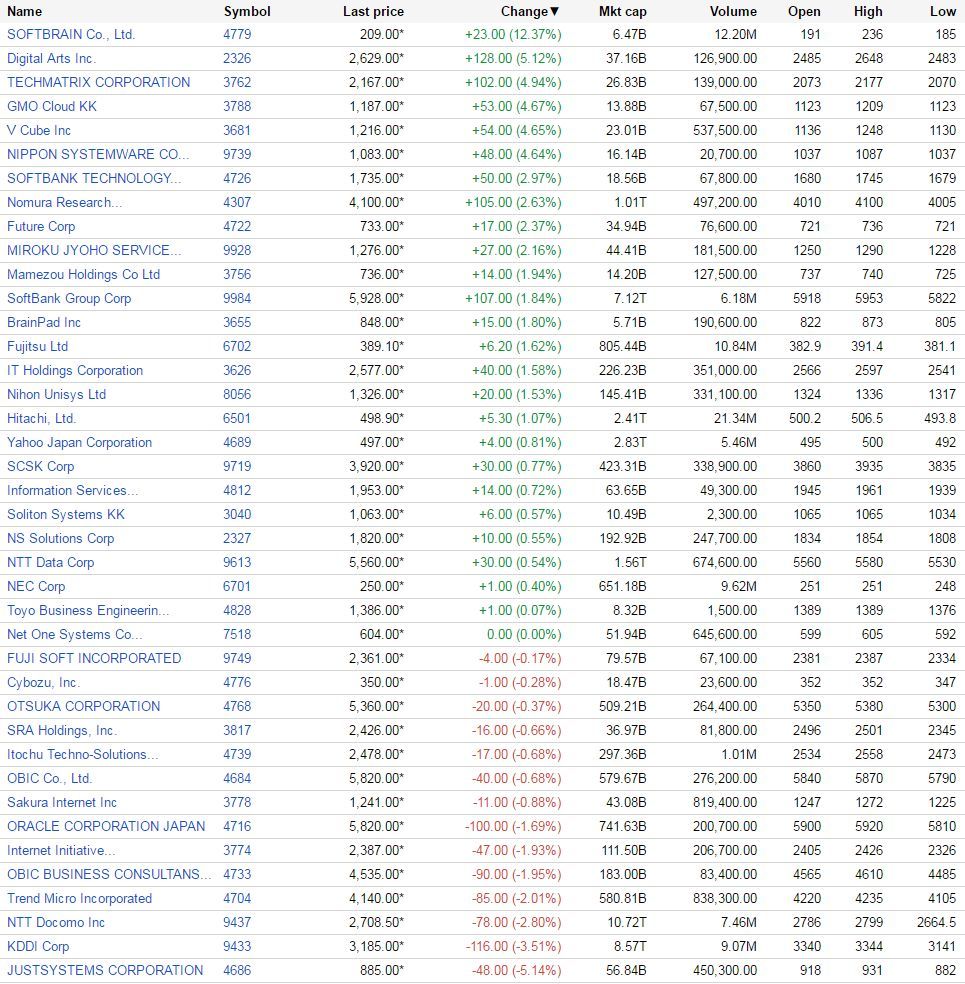Sort by the Name column header
Image resolution: width=965 pixels, height=984 pixels.
[x=24, y=11]
